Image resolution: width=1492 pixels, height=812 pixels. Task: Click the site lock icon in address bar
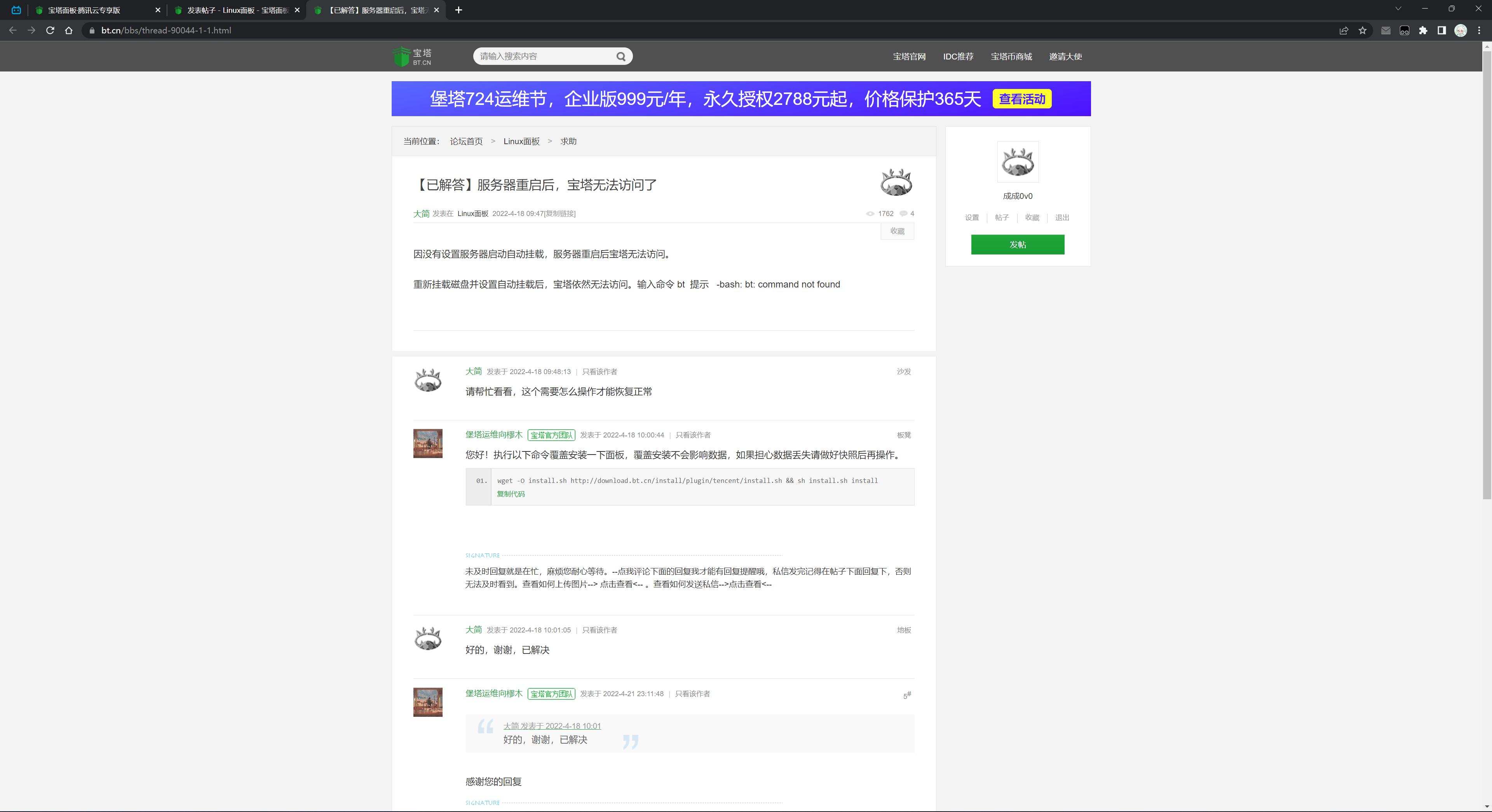[92, 30]
